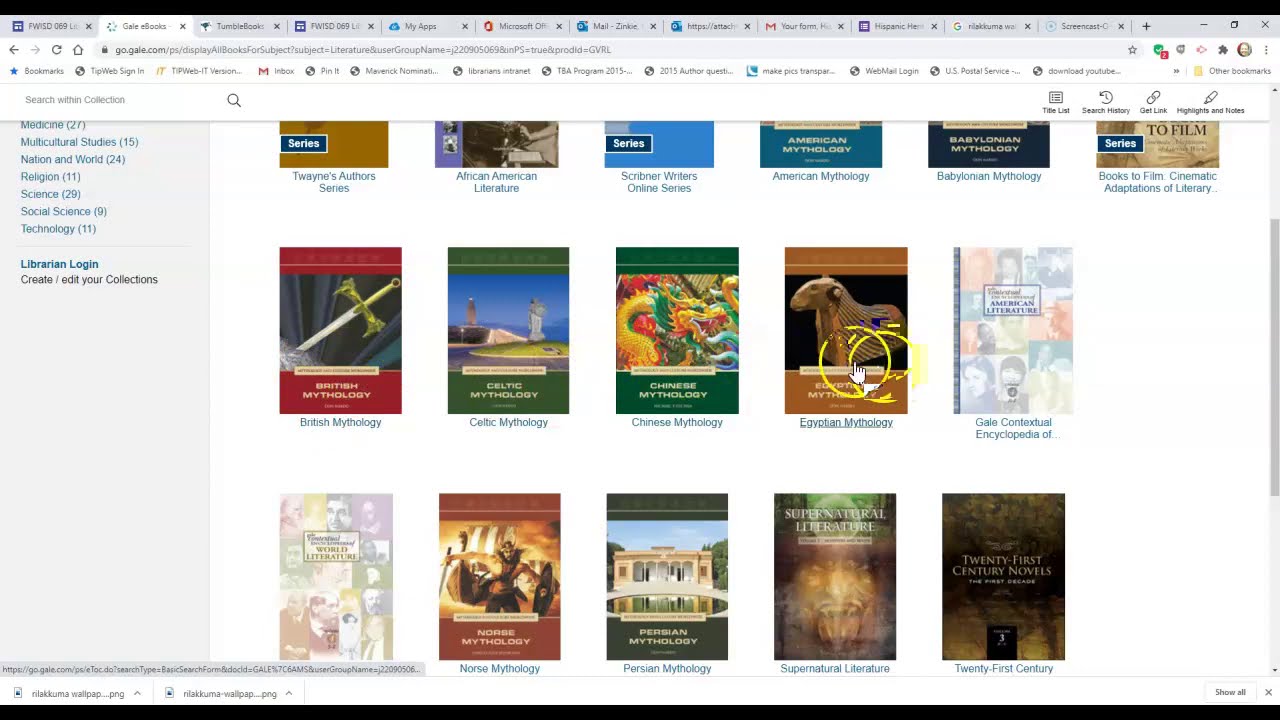This screenshot has width=1280, height=720.
Task: Open the Librarian Login link
Action: (60, 264)
